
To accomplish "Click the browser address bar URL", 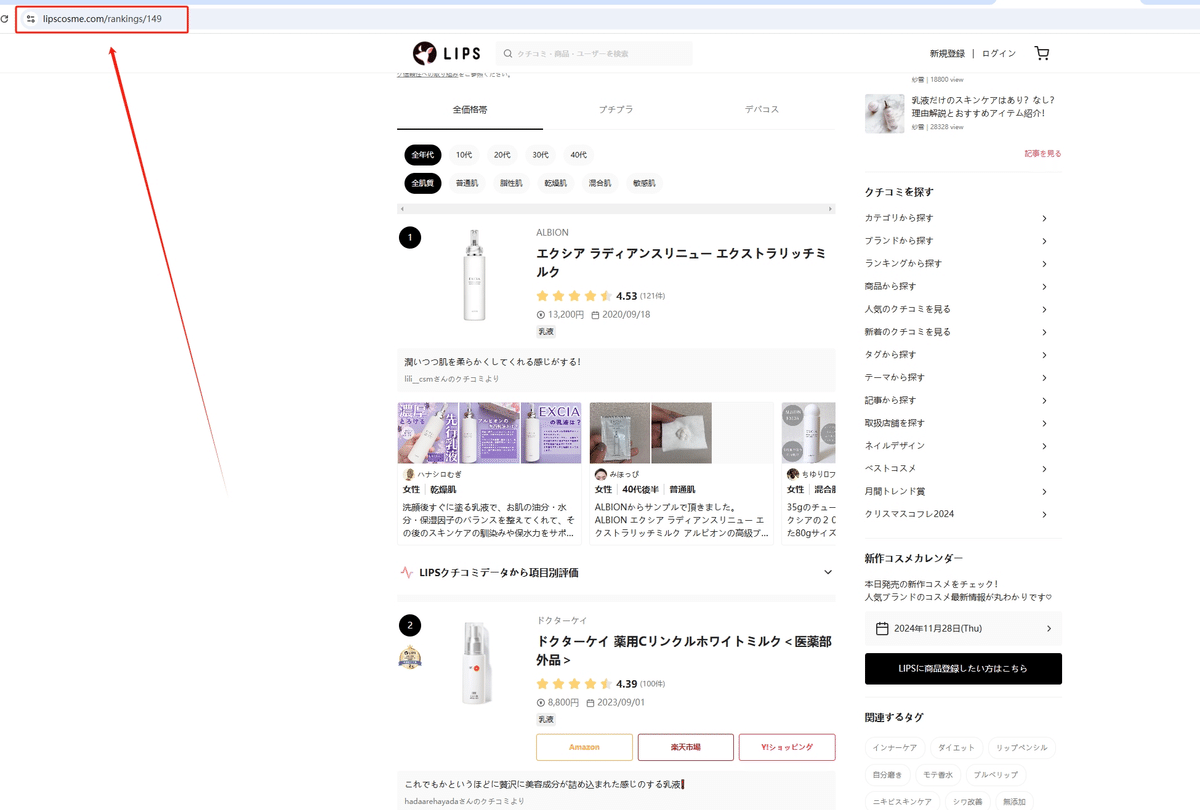I will click(102, 19).
